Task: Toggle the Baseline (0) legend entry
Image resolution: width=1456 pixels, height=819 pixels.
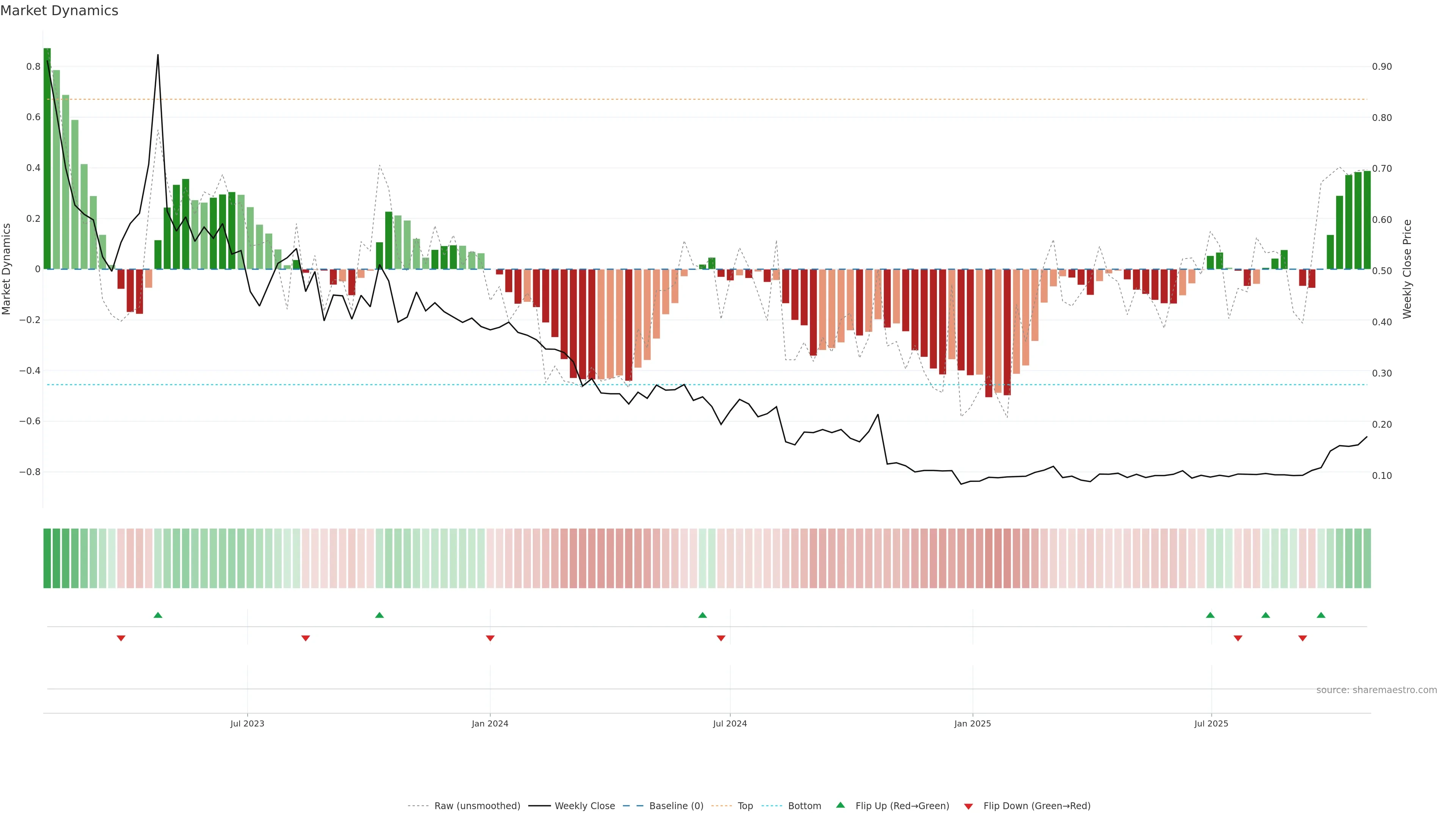Action: (676, 806)
